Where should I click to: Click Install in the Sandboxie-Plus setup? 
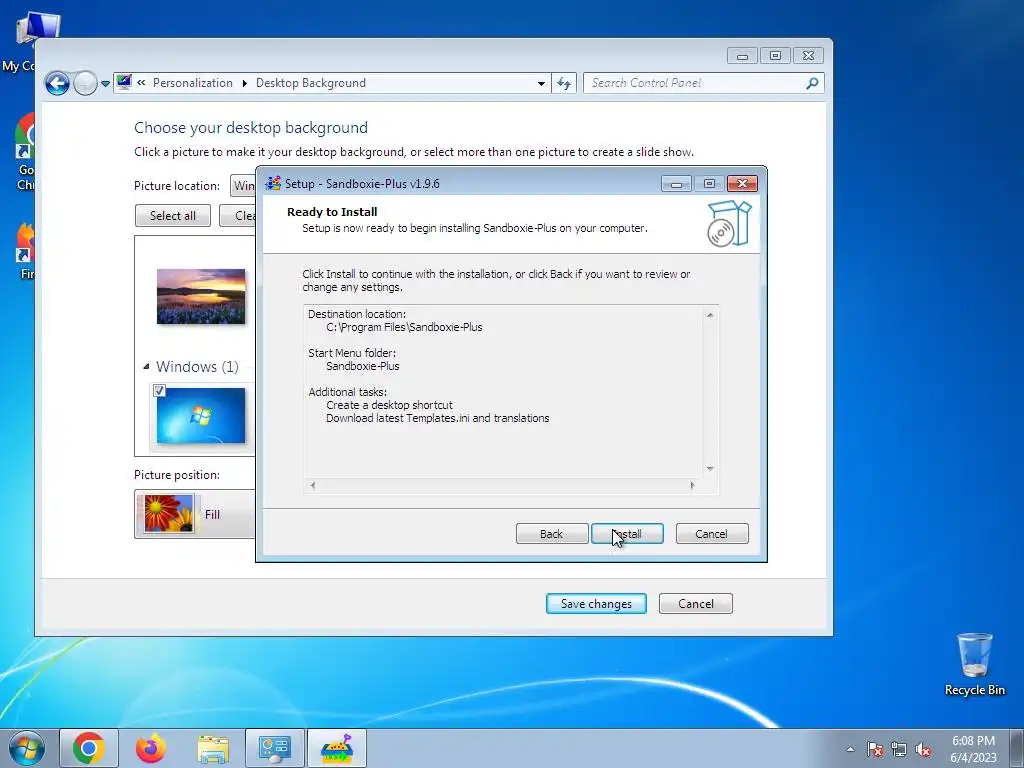click(627, 534)
